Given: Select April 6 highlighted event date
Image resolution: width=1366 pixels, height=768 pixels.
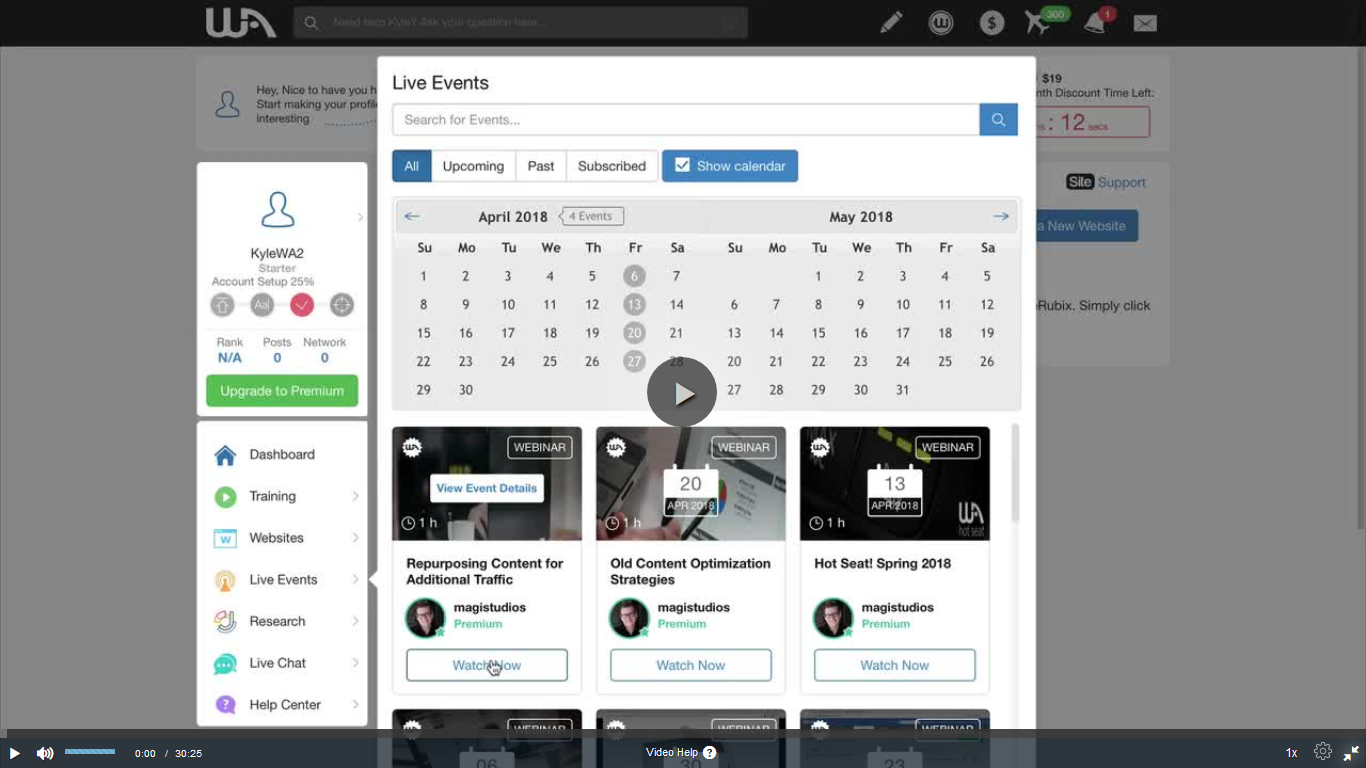Looking at the screenshot, I should [x=634, y=276].
